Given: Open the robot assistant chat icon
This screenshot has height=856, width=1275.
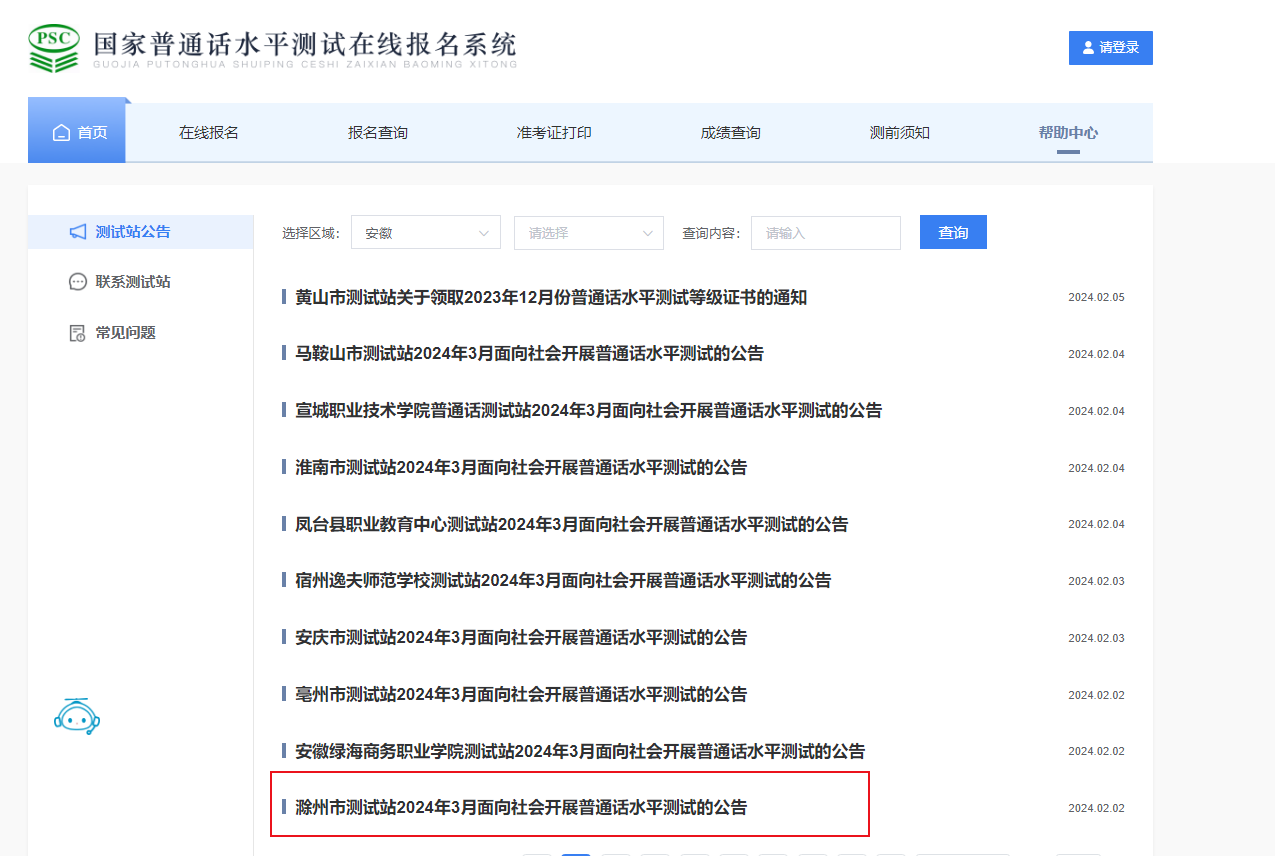Looking at the screenshot, I should [77, 716].
